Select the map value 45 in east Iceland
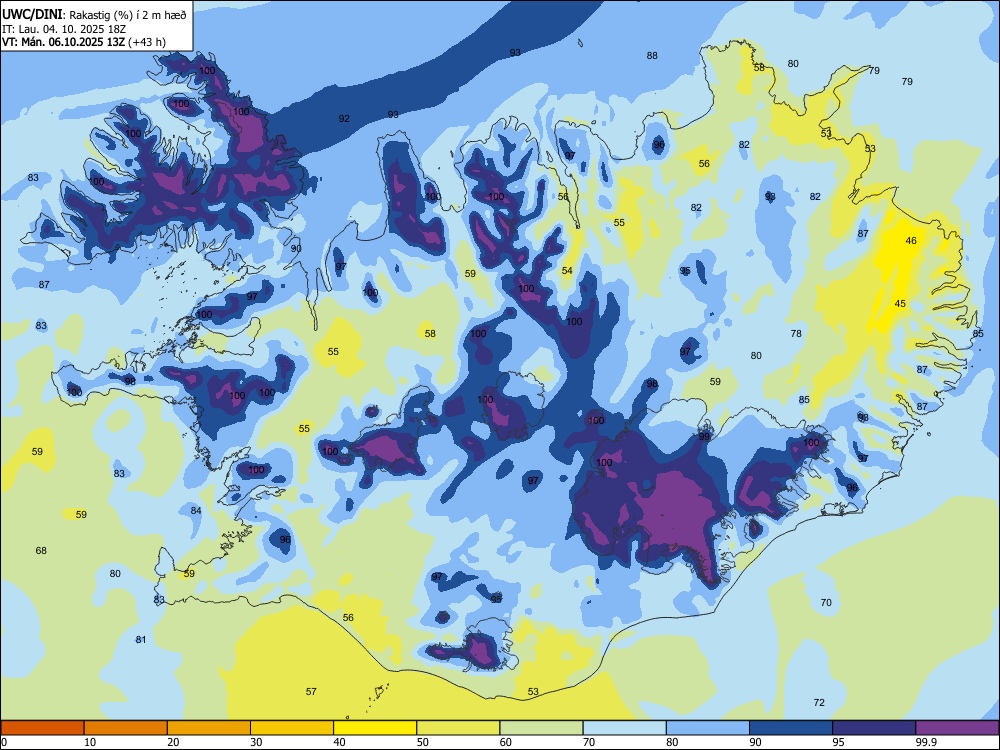 pos(900,304)
